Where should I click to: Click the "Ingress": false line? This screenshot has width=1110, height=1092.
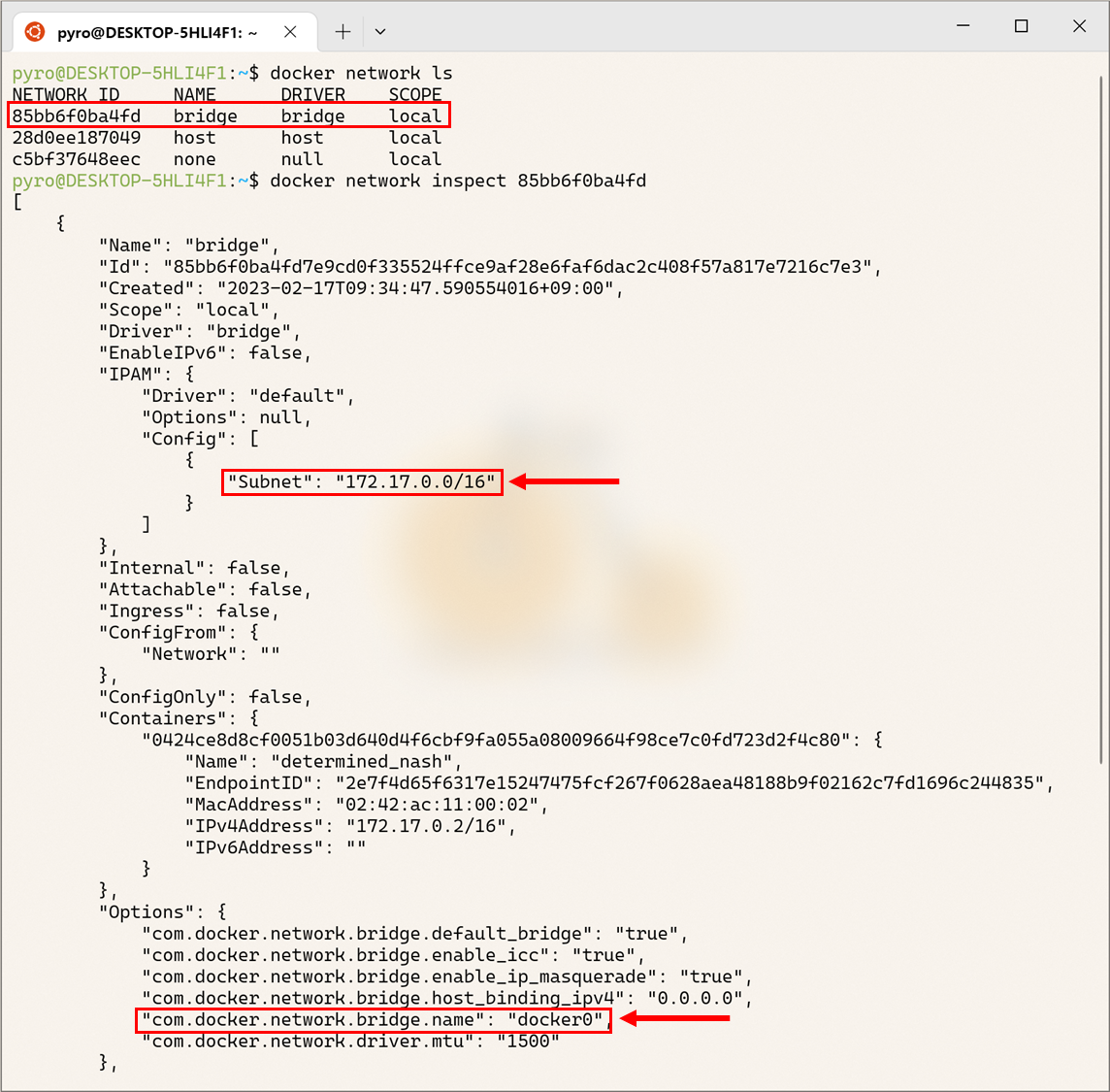(189, 612)
